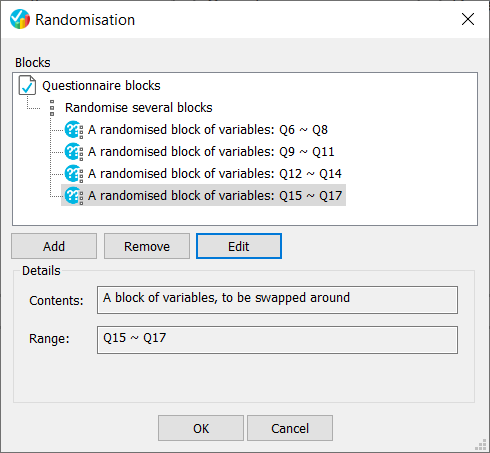Click the Randomise several blocks dotted icon
Screen dimensions: 490x453
coord(52,108)
